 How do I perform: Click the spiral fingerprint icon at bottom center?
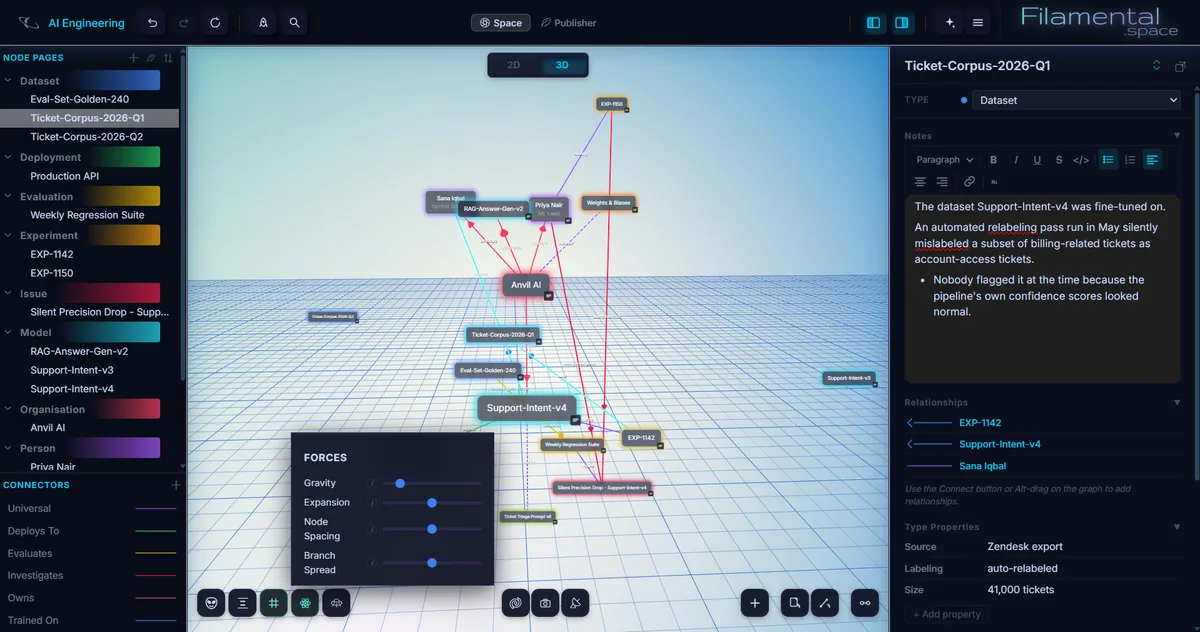(x=515, y=602)
